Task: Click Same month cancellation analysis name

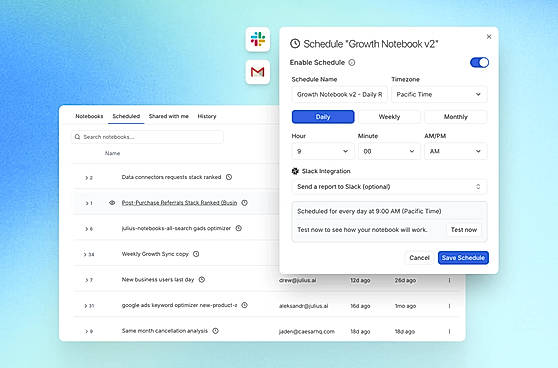Action: click(x=164, y=331)
